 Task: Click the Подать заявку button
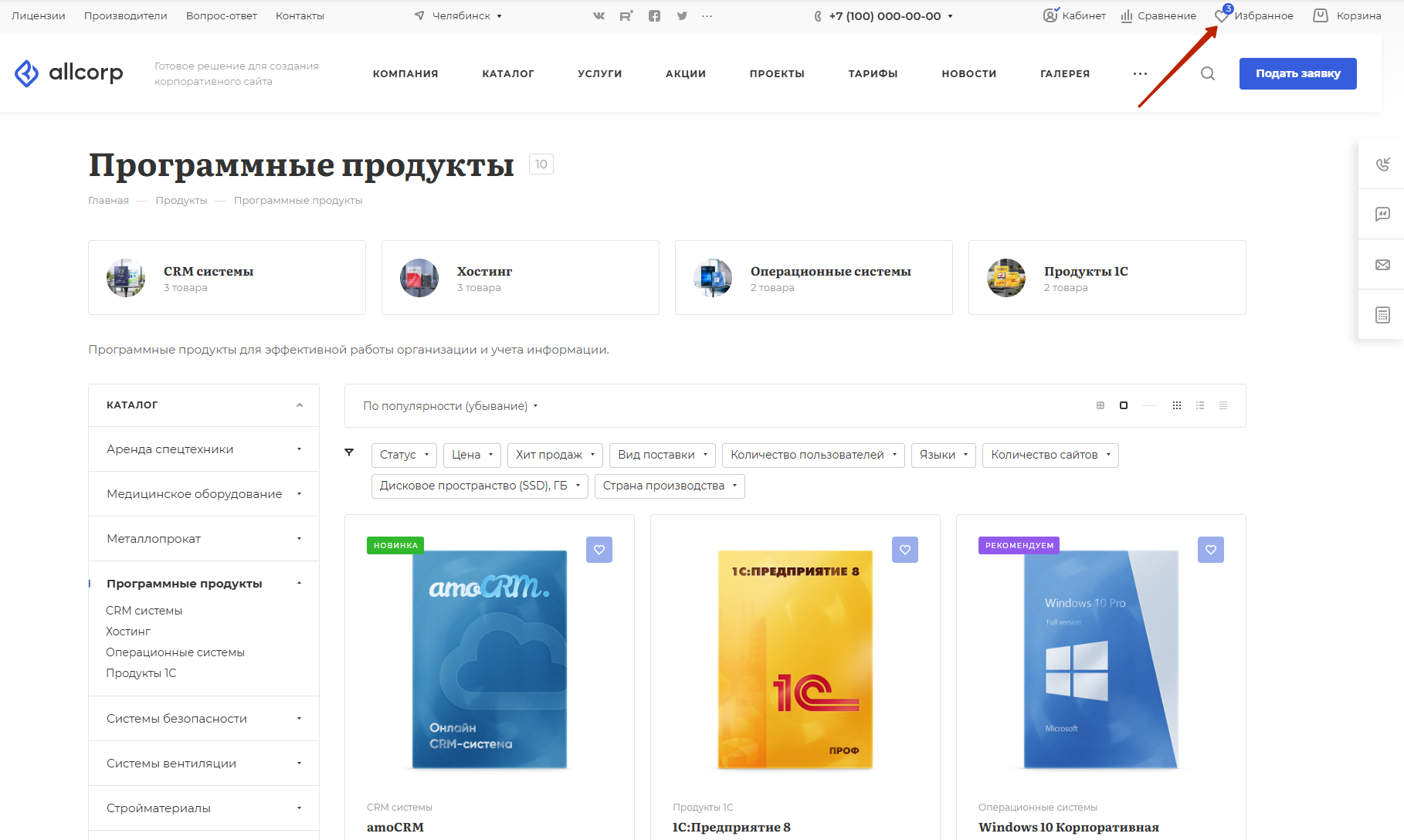point(1298,73)
